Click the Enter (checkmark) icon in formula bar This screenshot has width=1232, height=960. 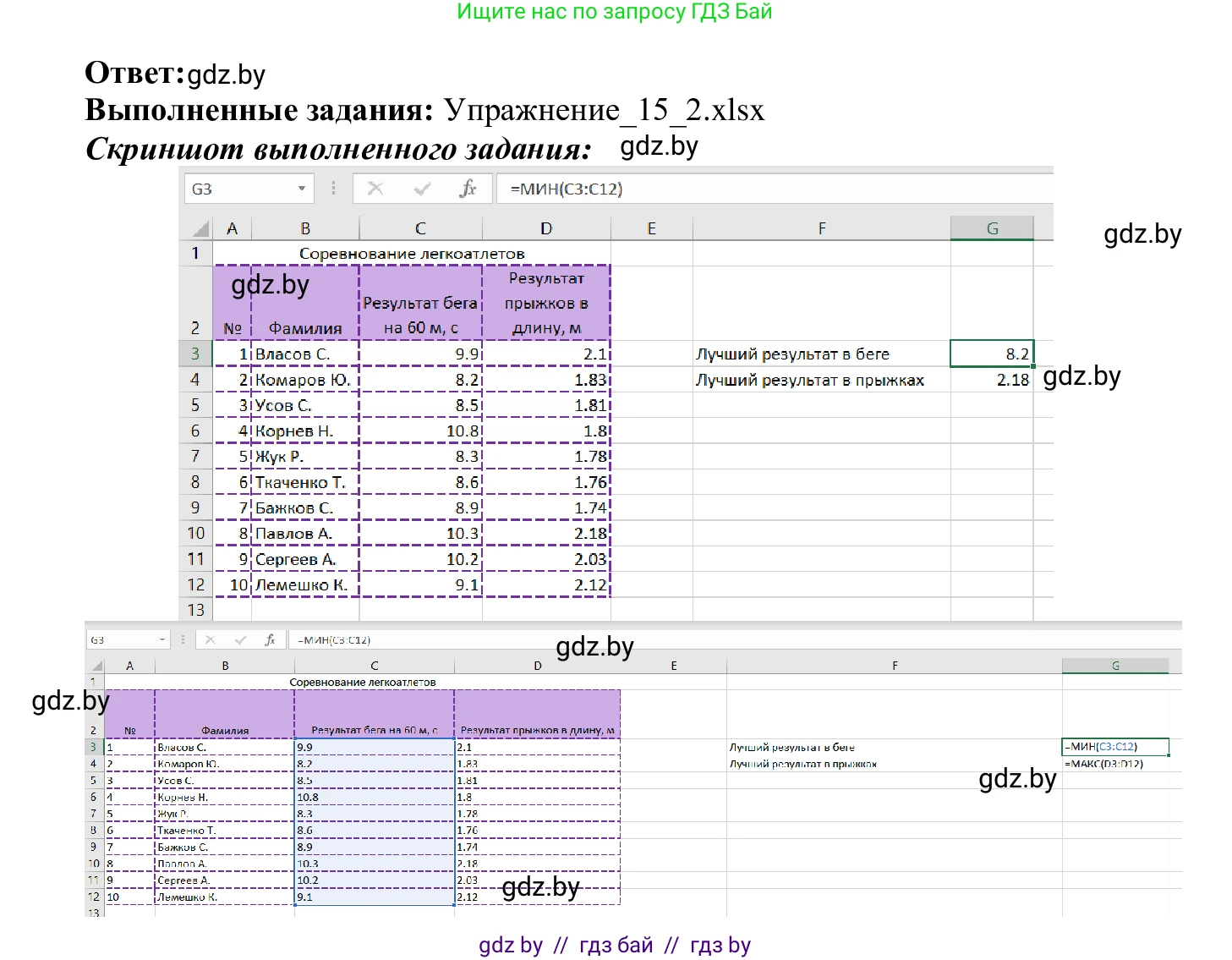[420, 188]
